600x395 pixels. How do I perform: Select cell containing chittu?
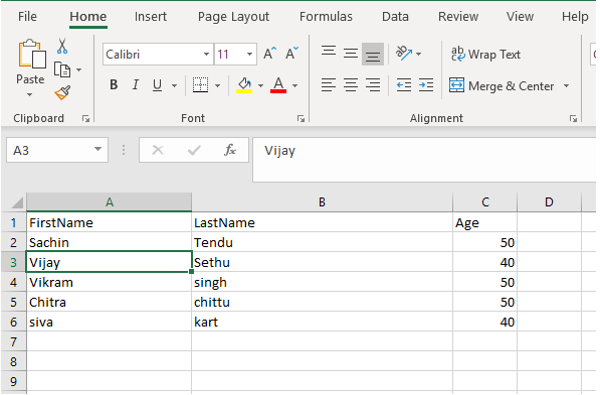pyautogui.click(x=322, y=302)
